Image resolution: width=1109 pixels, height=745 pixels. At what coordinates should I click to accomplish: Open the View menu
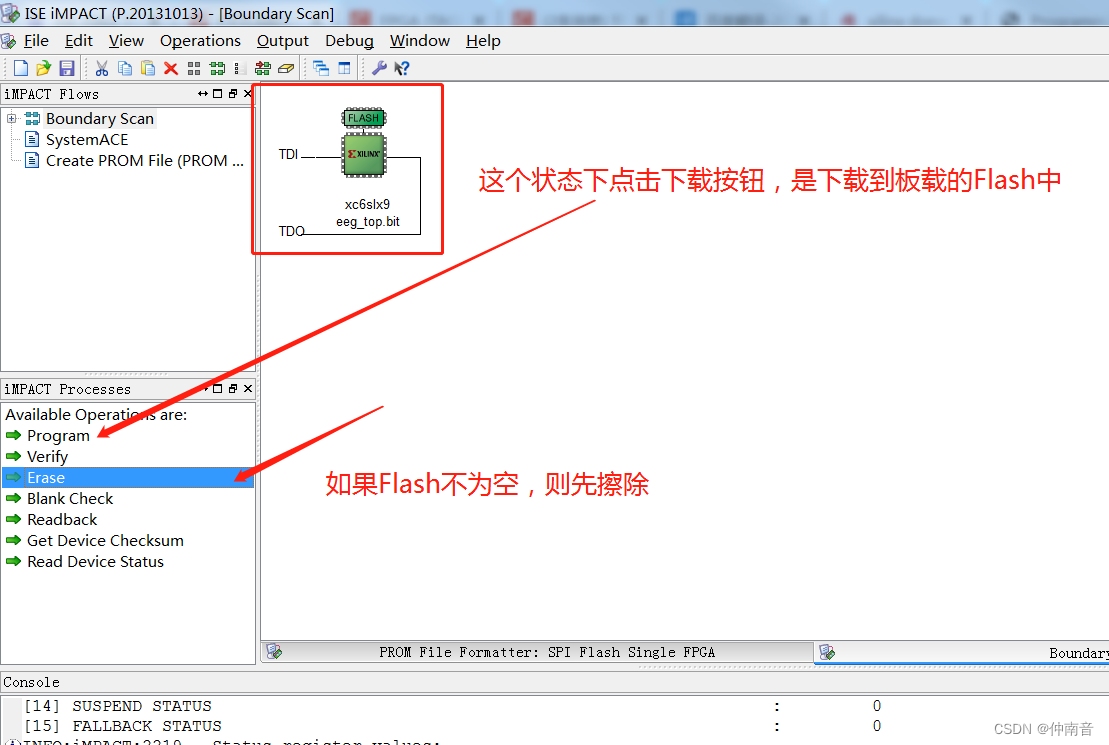(126, 41)
